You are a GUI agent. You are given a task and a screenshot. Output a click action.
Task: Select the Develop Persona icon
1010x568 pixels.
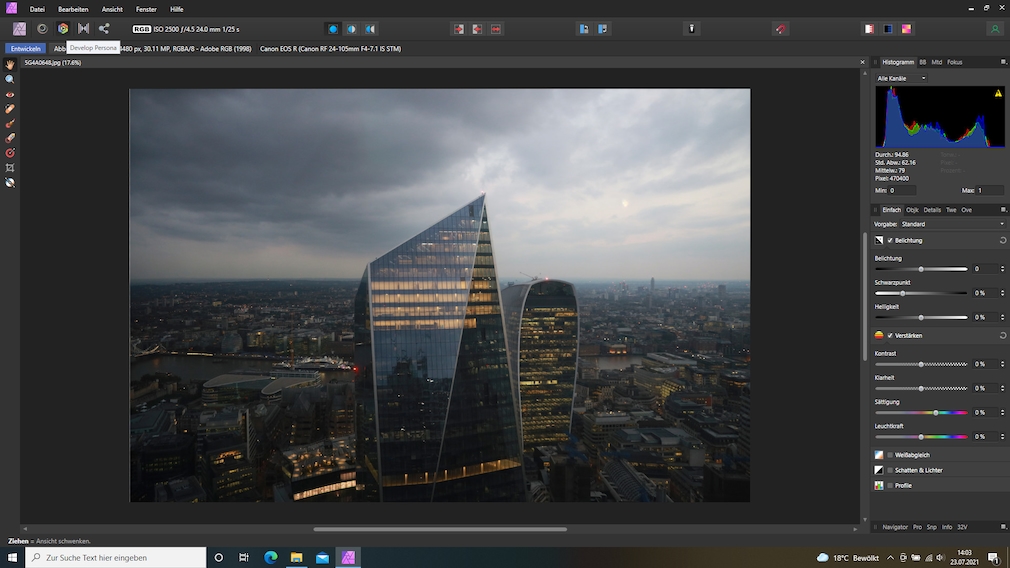point(63,29)
